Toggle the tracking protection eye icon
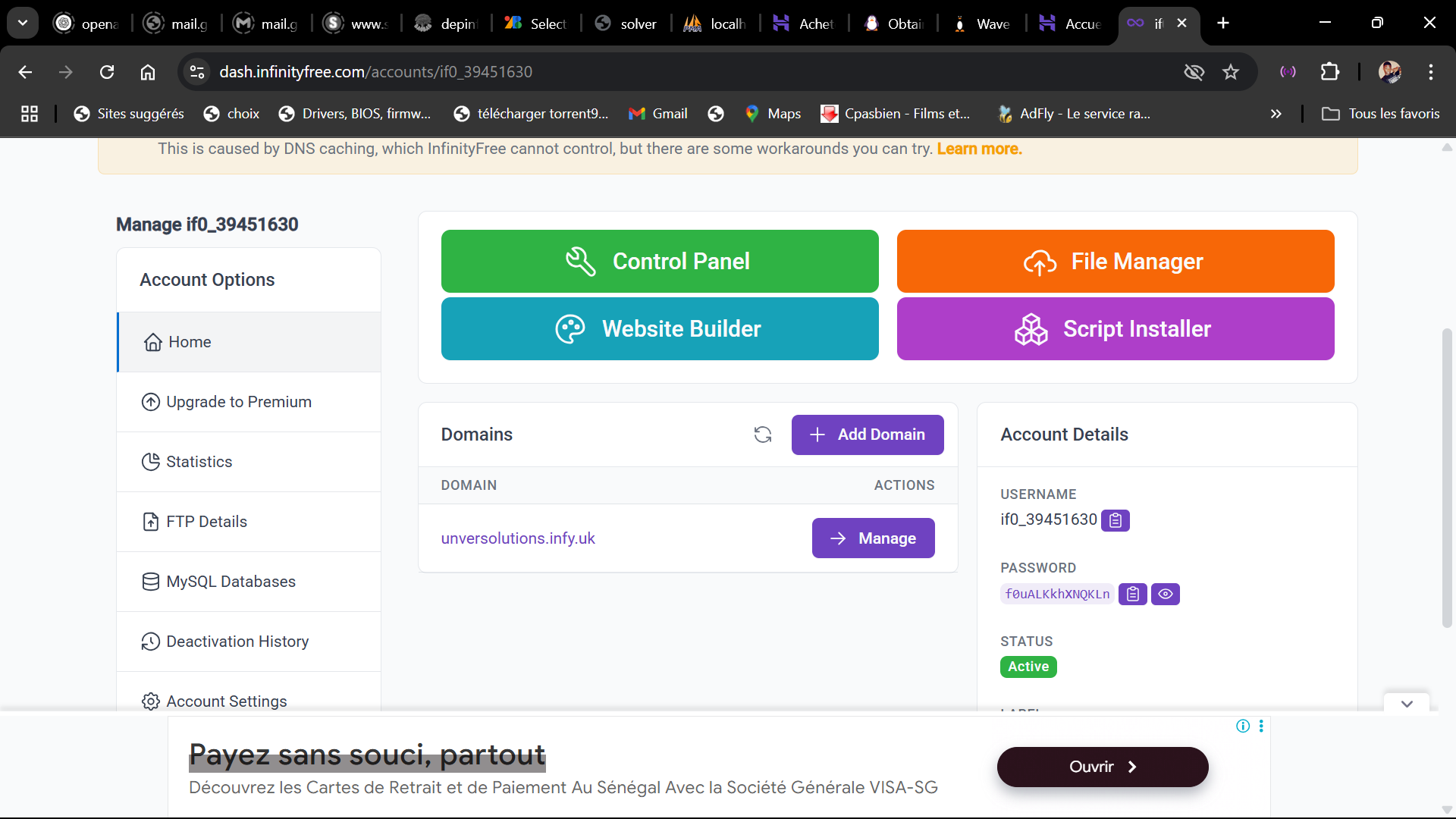The image size is (1456, 819). point(1194,72)
